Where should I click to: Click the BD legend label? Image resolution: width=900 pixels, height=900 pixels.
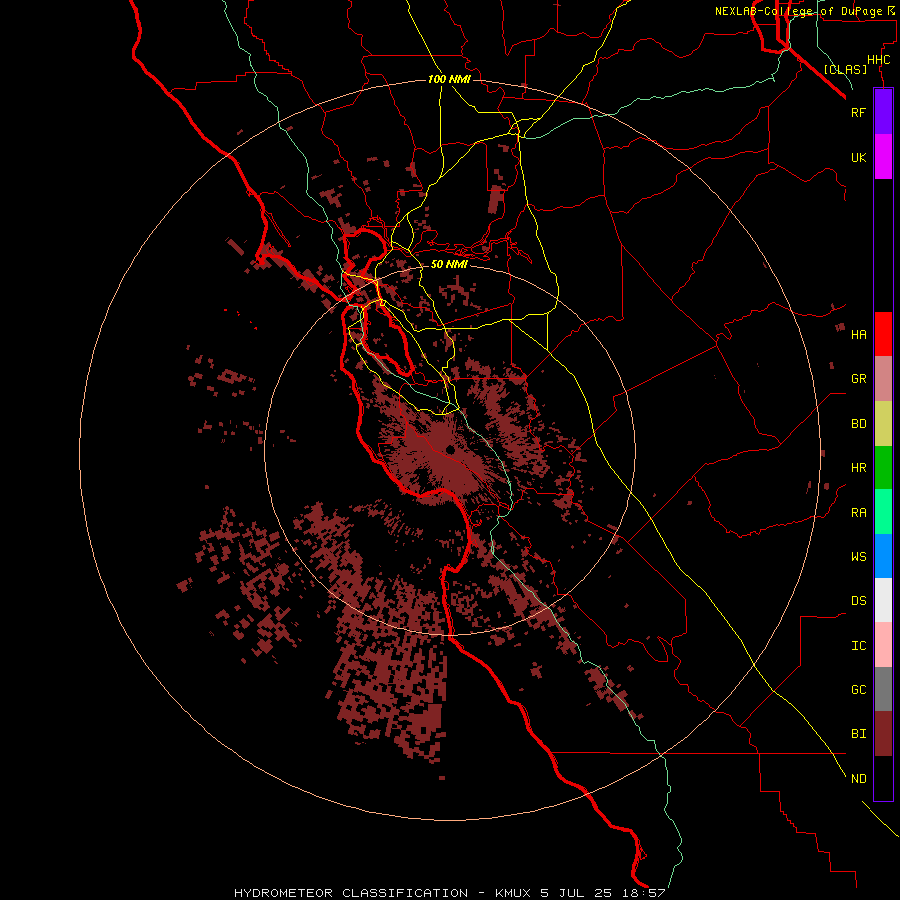coord(858,424)
